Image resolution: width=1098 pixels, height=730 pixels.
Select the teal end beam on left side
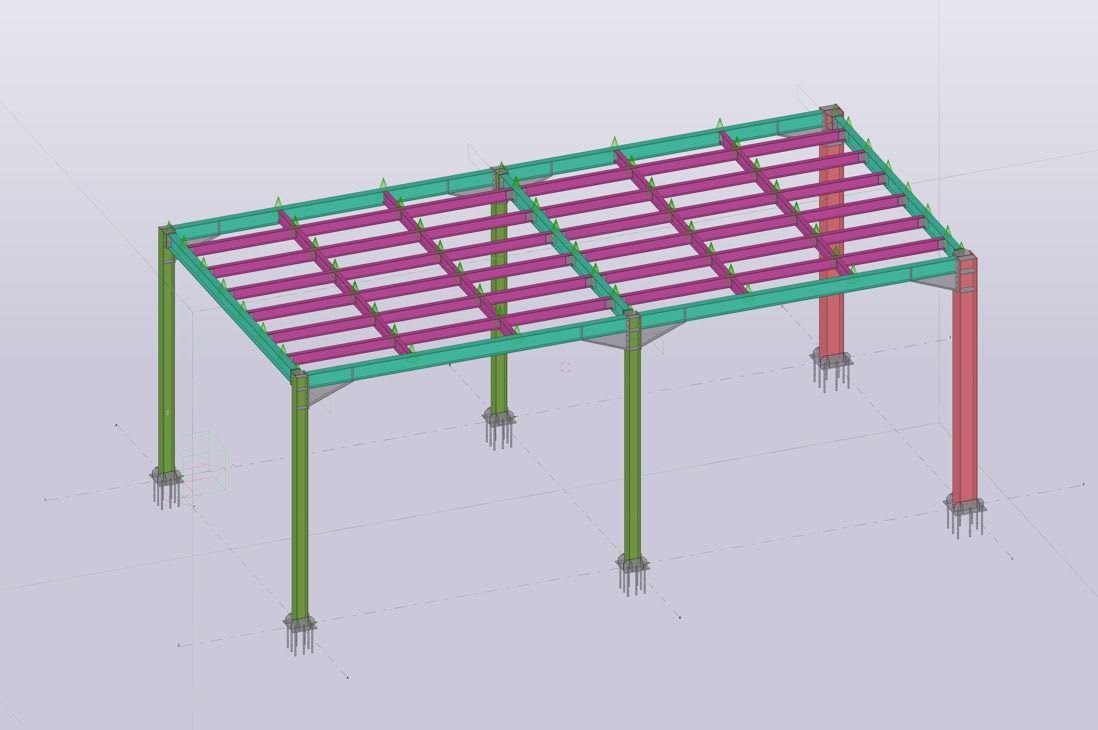(x=235, y=305)
